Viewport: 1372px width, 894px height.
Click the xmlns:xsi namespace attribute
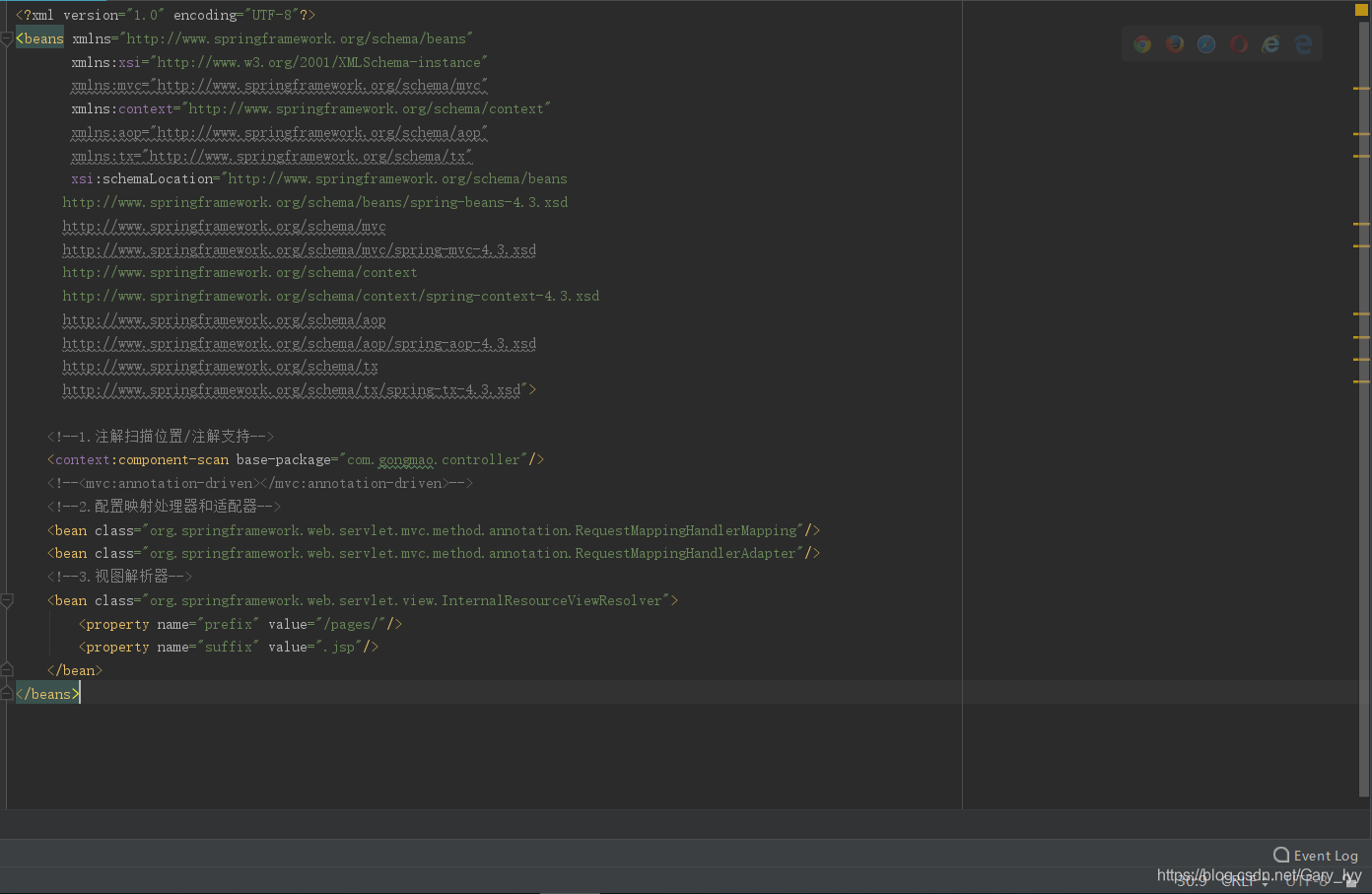280,62
